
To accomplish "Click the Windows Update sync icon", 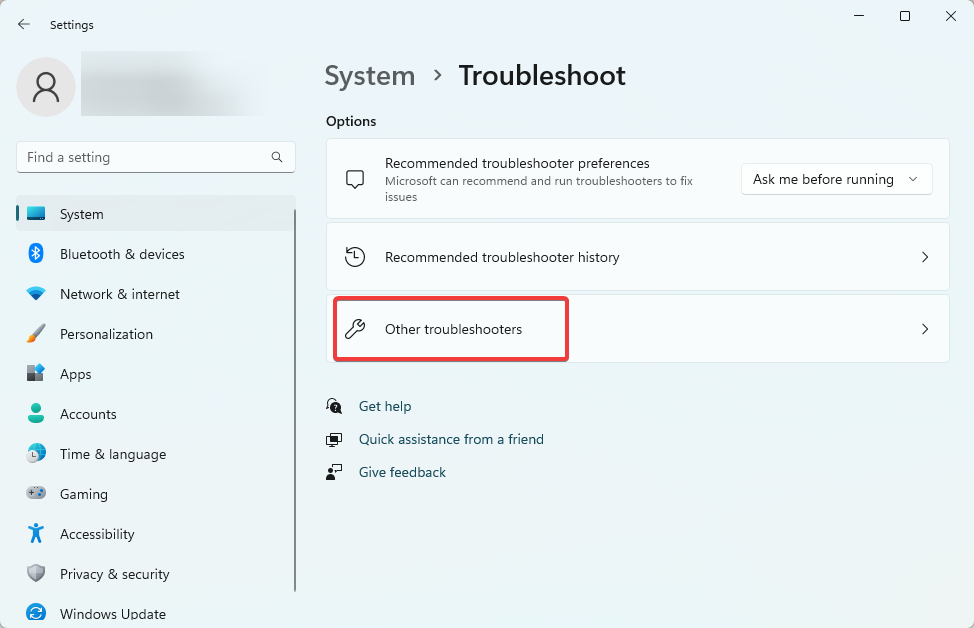I will click(x=36, y=613).
